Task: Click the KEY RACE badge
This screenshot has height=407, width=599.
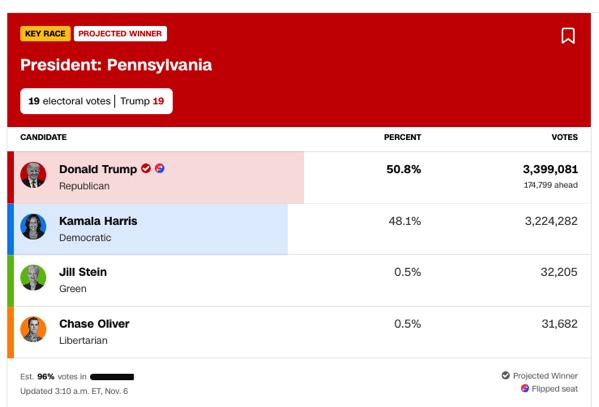Action: (45, 34)
